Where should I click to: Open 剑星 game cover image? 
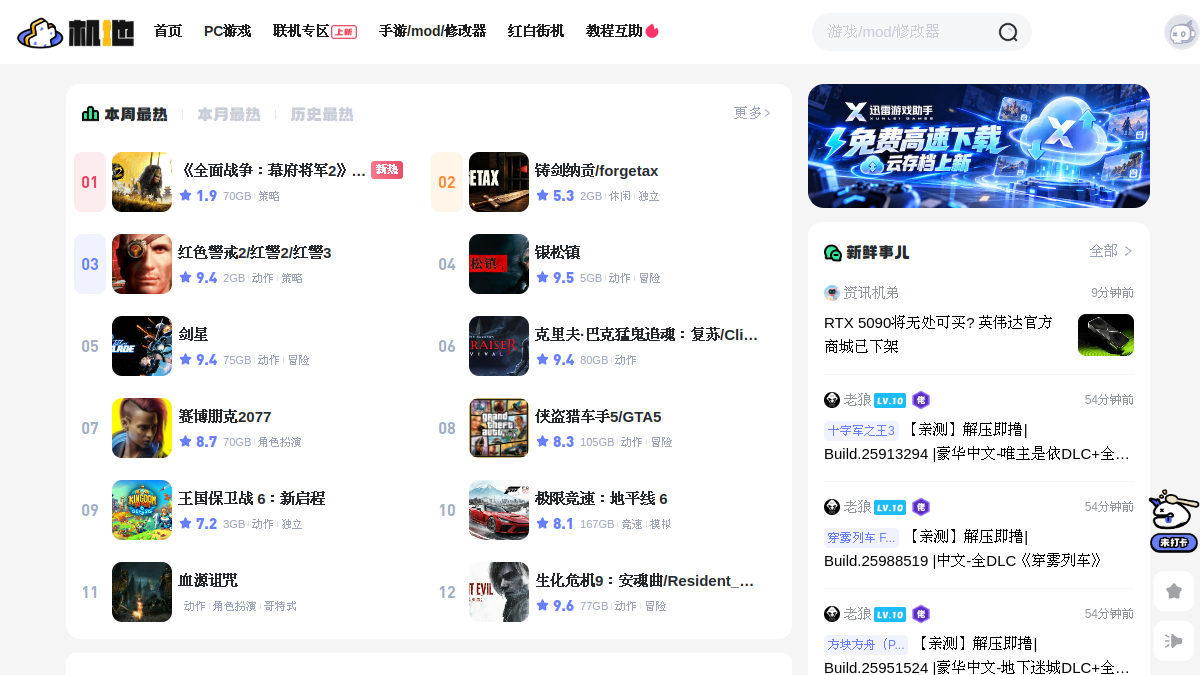pos(142,346)
